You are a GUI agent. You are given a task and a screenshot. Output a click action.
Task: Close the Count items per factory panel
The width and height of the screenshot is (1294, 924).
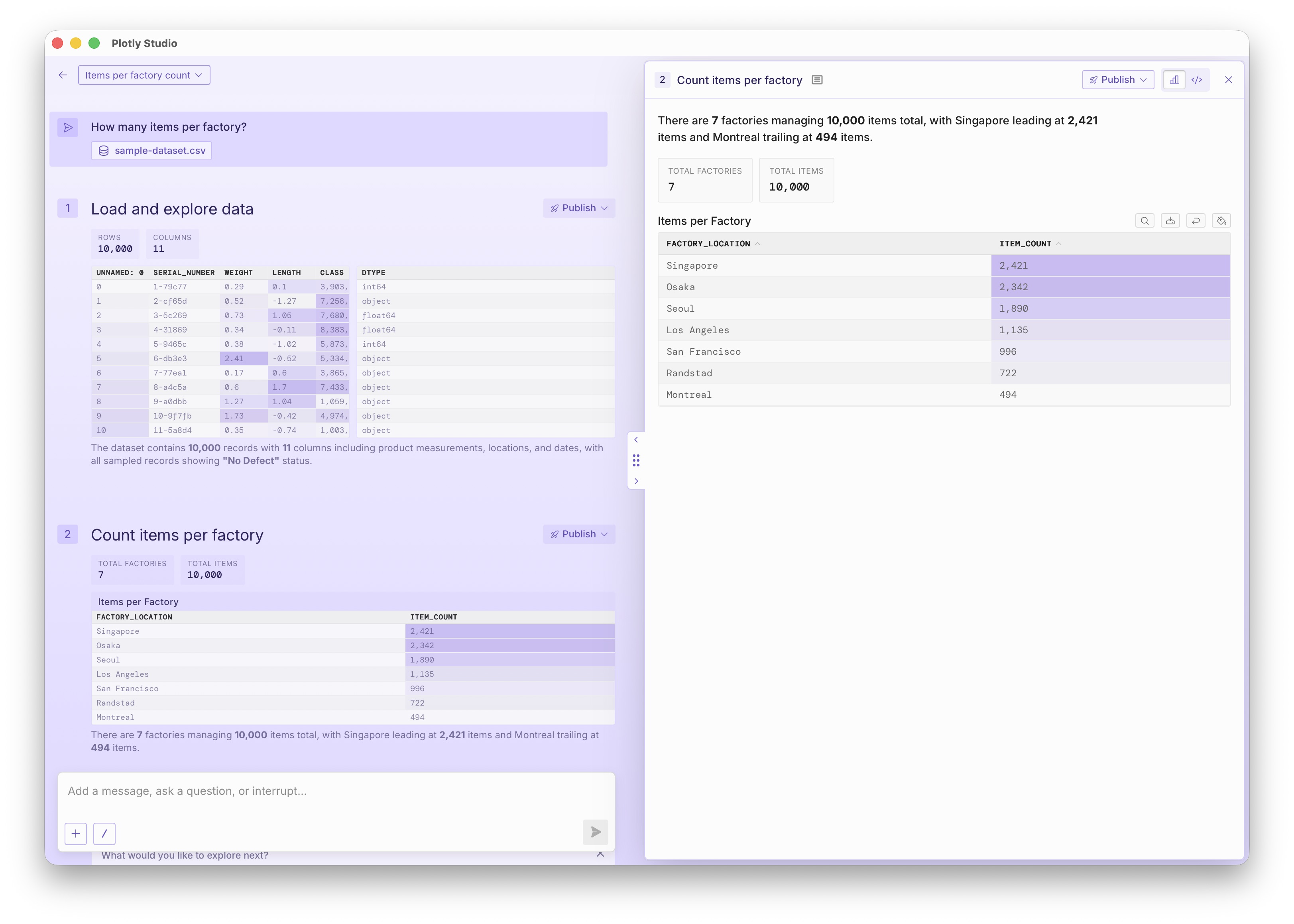click(1229, 80)
